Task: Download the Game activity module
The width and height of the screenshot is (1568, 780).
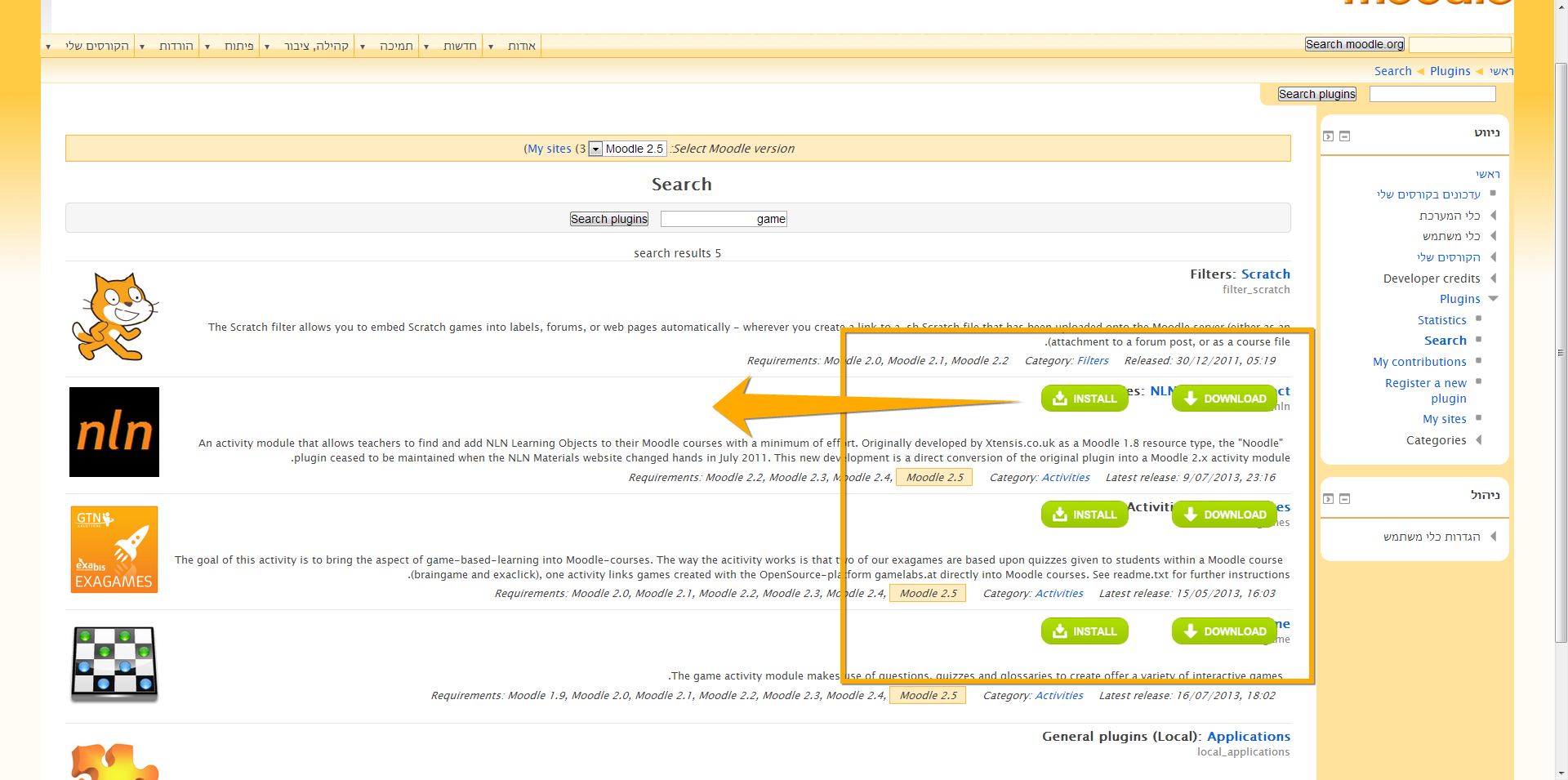Action: coord(1224,631)
